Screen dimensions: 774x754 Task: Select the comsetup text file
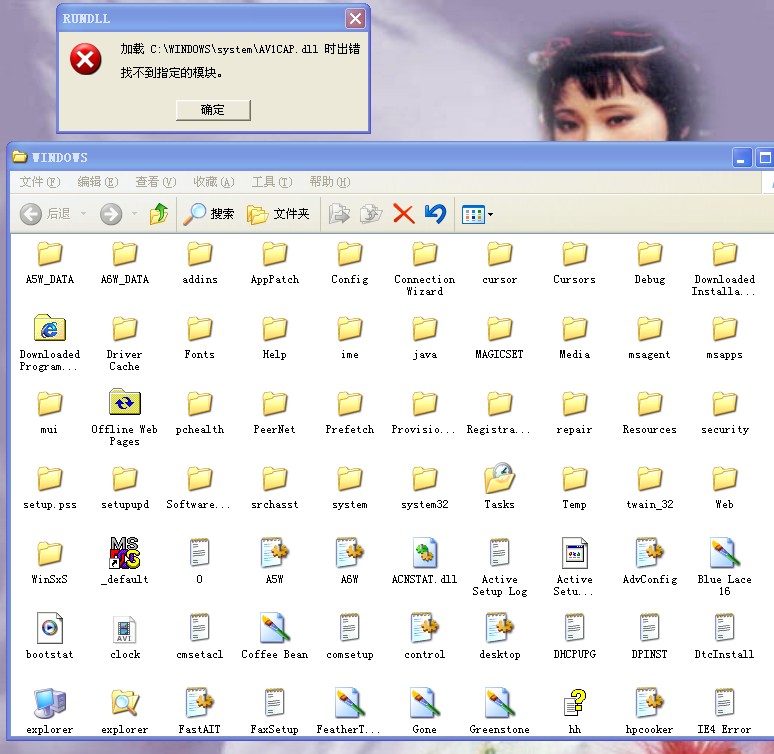(349, 636)
